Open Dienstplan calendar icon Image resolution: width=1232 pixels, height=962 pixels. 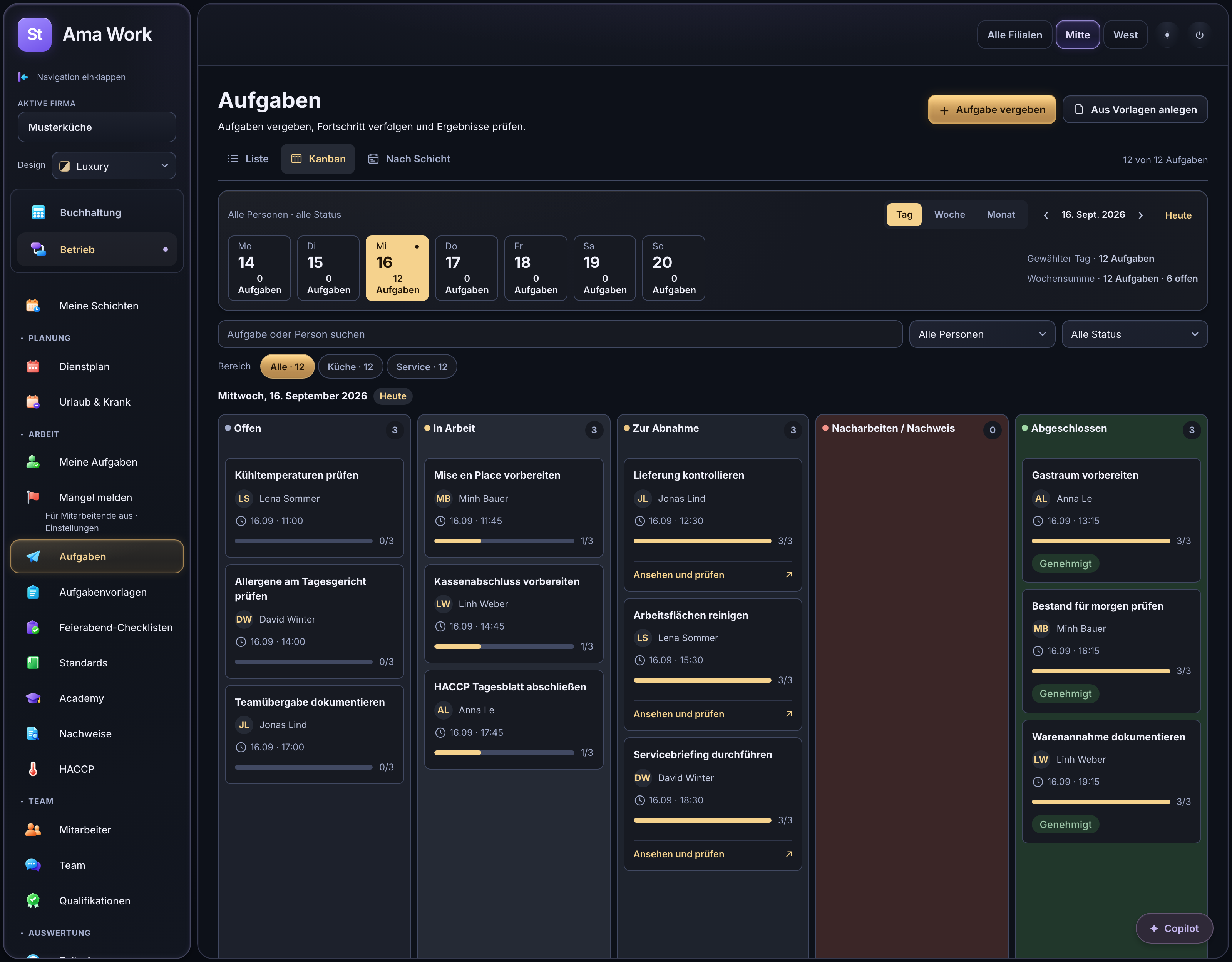(33, 367)
